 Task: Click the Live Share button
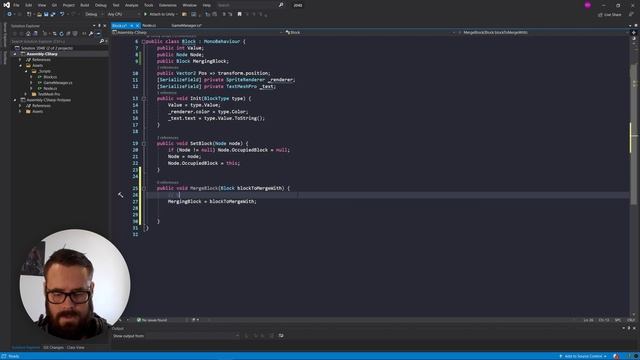click(x=610, y=15)
